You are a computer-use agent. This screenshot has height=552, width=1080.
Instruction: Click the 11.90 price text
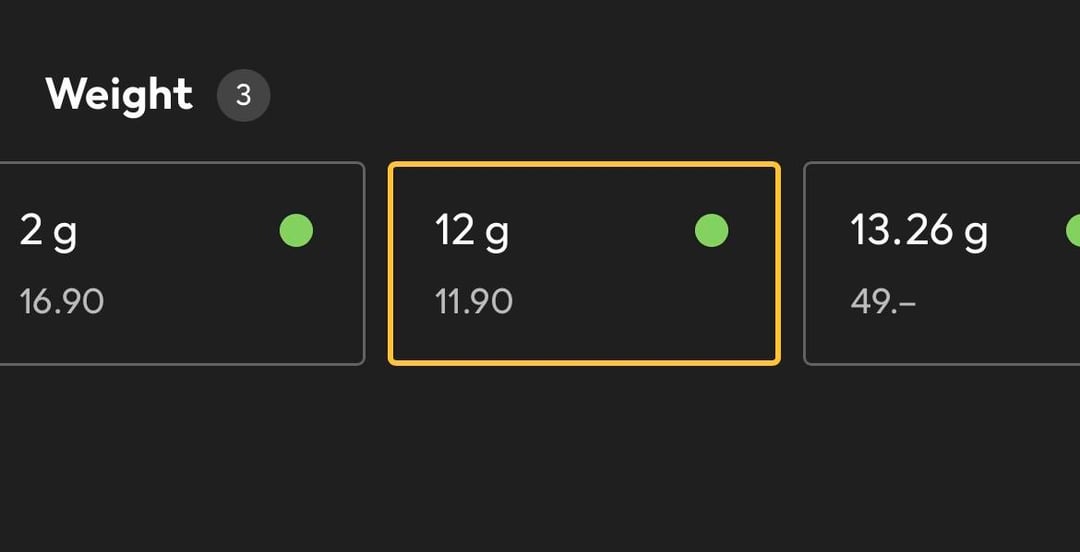474,301
